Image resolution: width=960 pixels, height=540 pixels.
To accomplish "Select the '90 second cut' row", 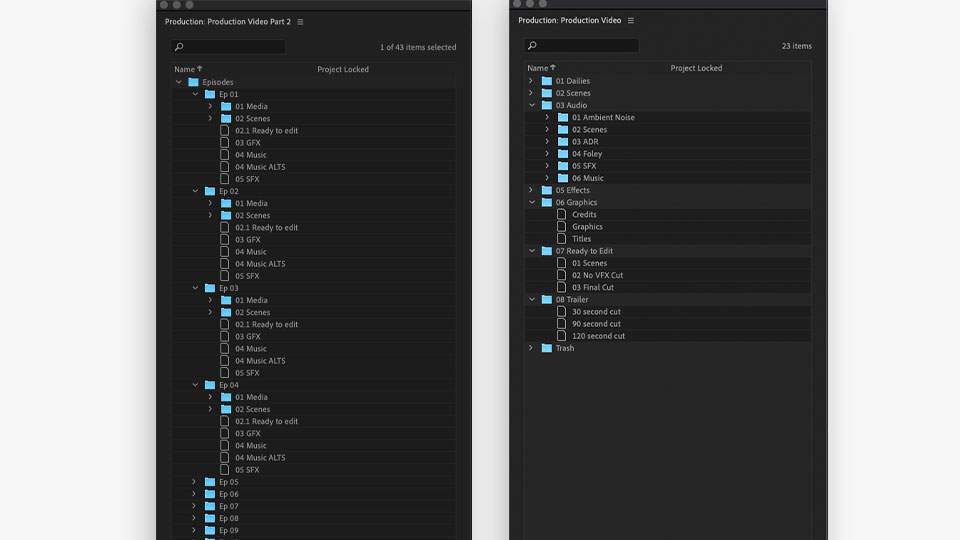I will [668, 324].
